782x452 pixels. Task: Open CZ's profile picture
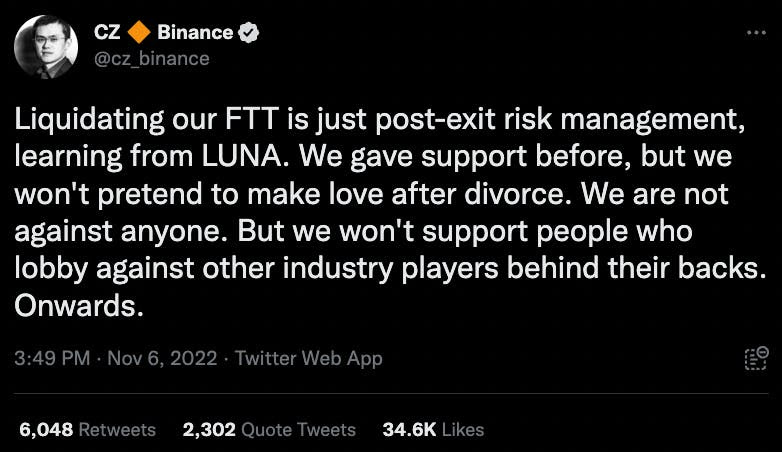45,47
